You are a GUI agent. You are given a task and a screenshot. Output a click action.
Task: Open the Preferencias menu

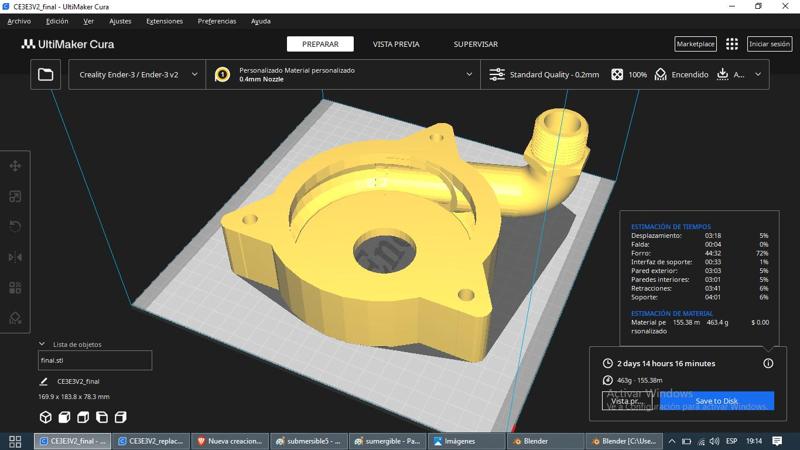pyautogui.click(x=217, y=21)
